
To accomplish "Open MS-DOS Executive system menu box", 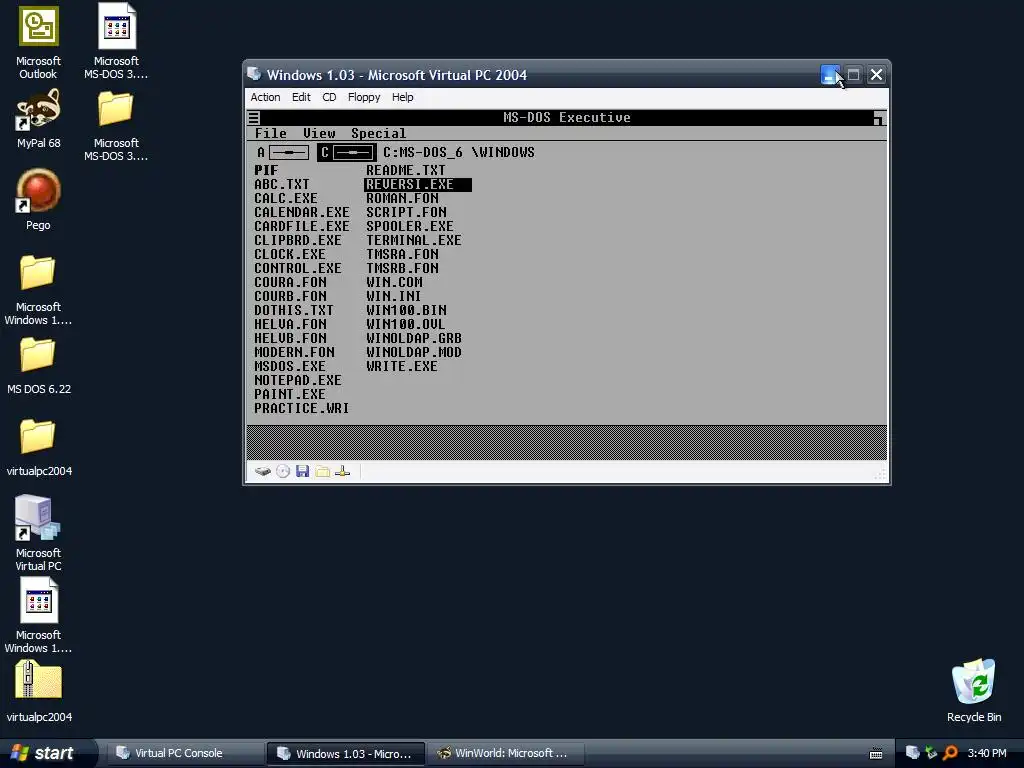I will click(x=254, y=118).
